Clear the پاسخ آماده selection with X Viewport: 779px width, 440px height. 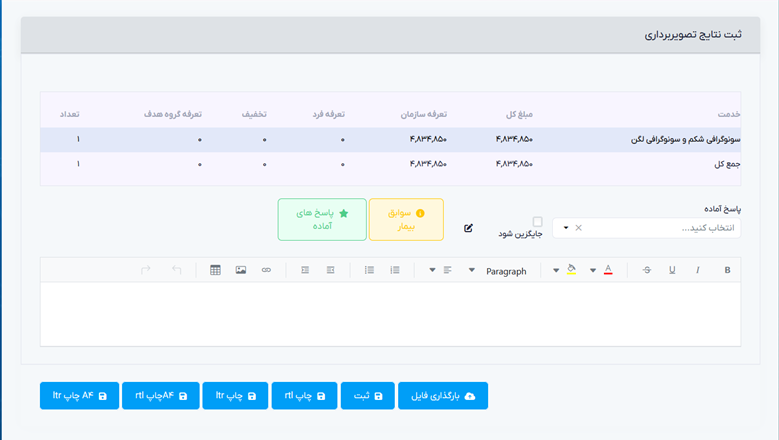coord(578,228)
